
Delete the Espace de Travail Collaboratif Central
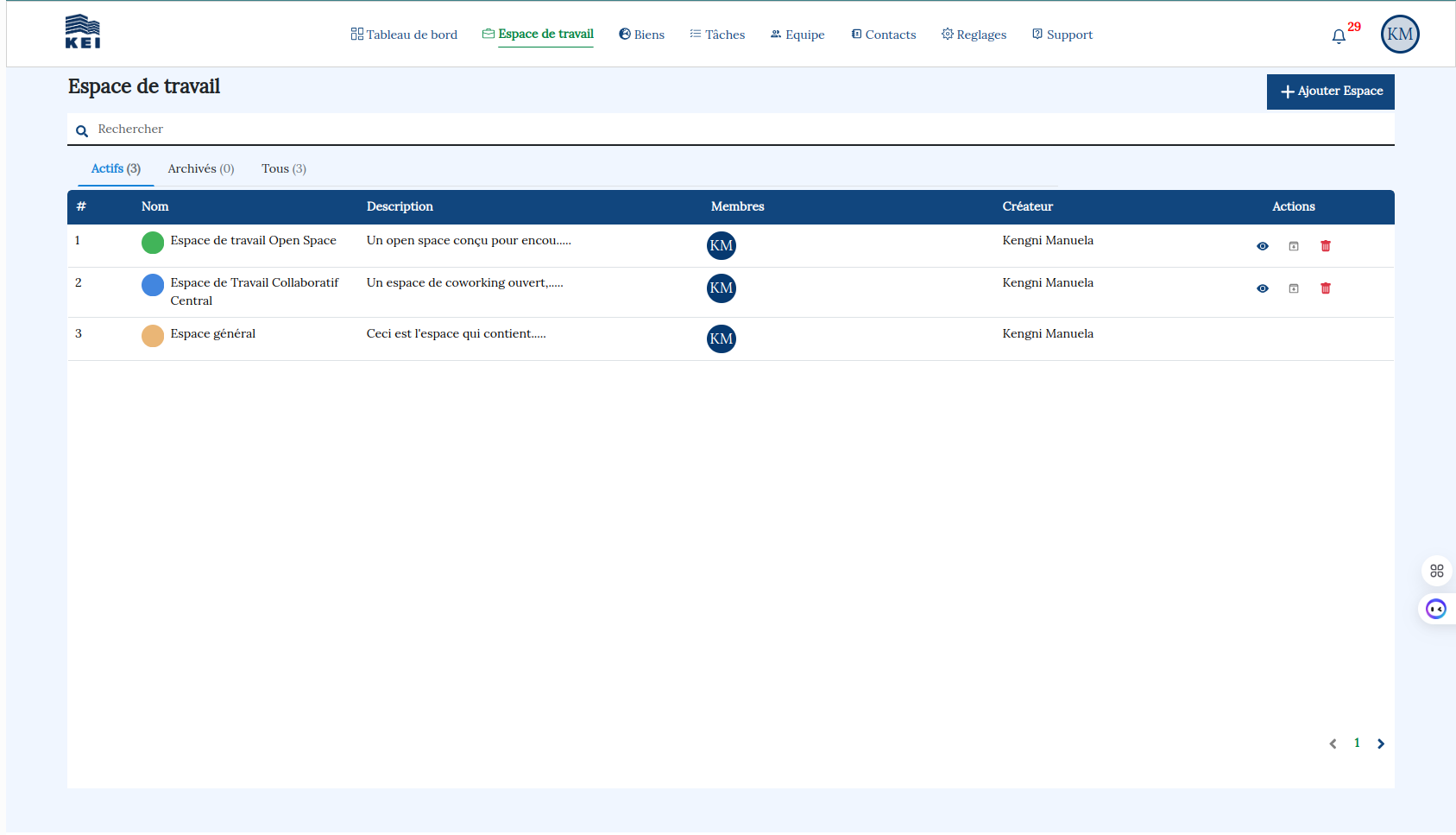tap(1326, 288)
